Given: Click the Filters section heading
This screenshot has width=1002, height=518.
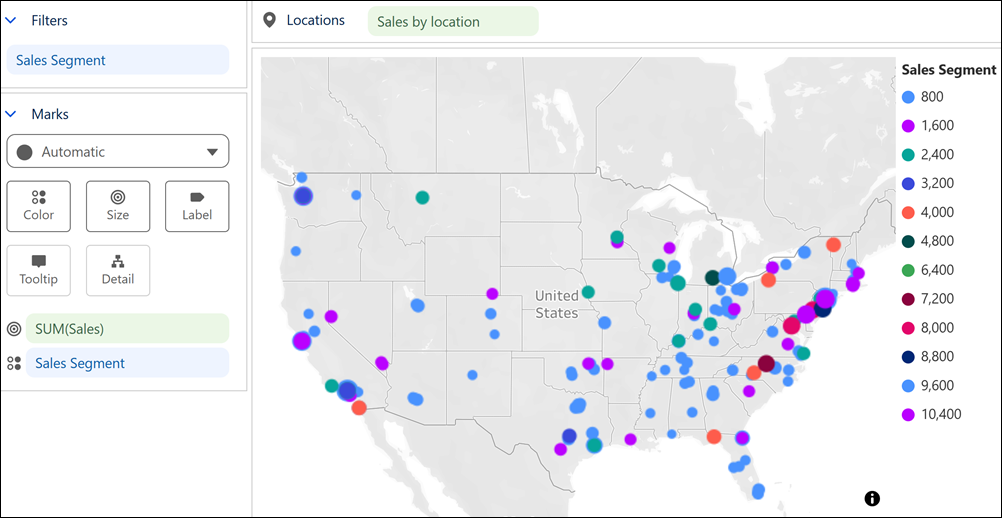Looking at the screenshot, I should point(50,20).
